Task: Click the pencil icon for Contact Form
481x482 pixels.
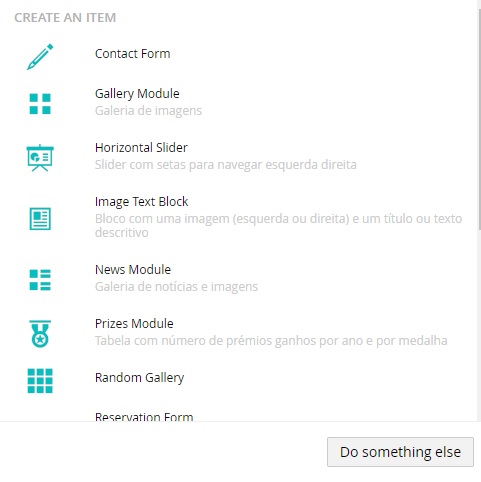Action: click(40, 57)
